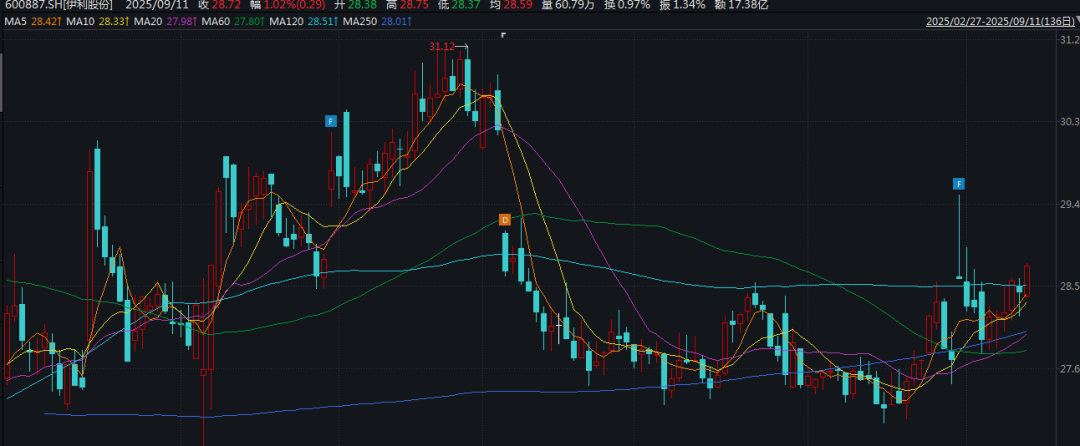
Task: Select the MA20 indicator label
Action: (148, 22)
